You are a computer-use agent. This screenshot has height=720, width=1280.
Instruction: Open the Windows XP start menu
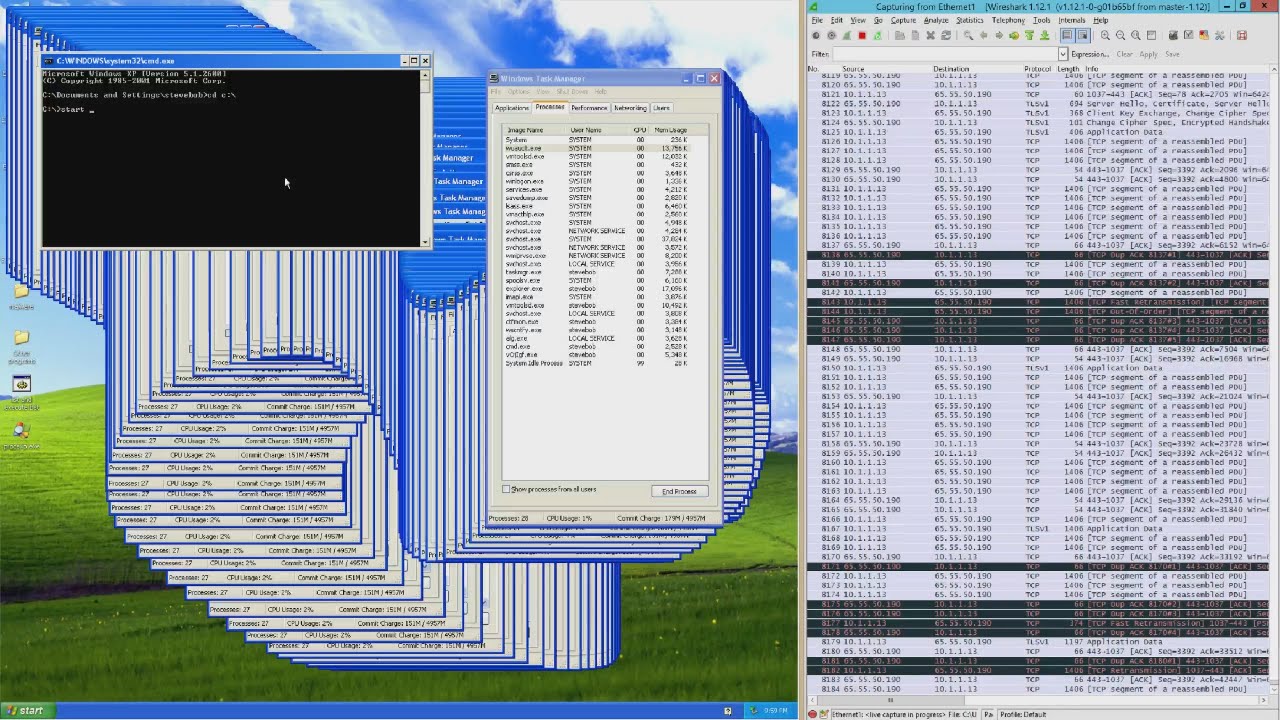click(25, 710)
